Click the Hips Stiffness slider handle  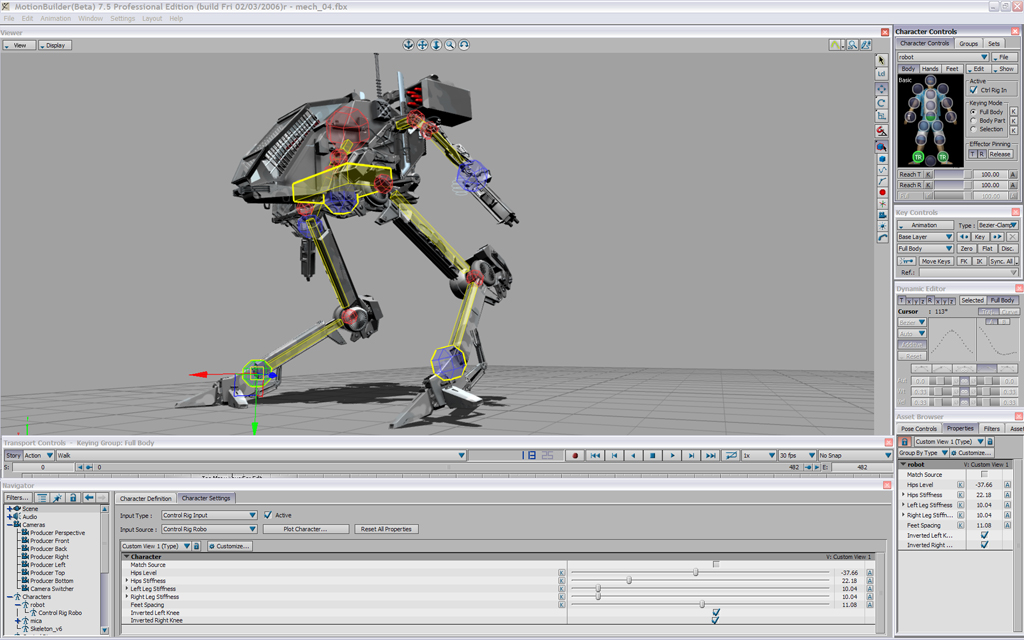click(629, 581)
